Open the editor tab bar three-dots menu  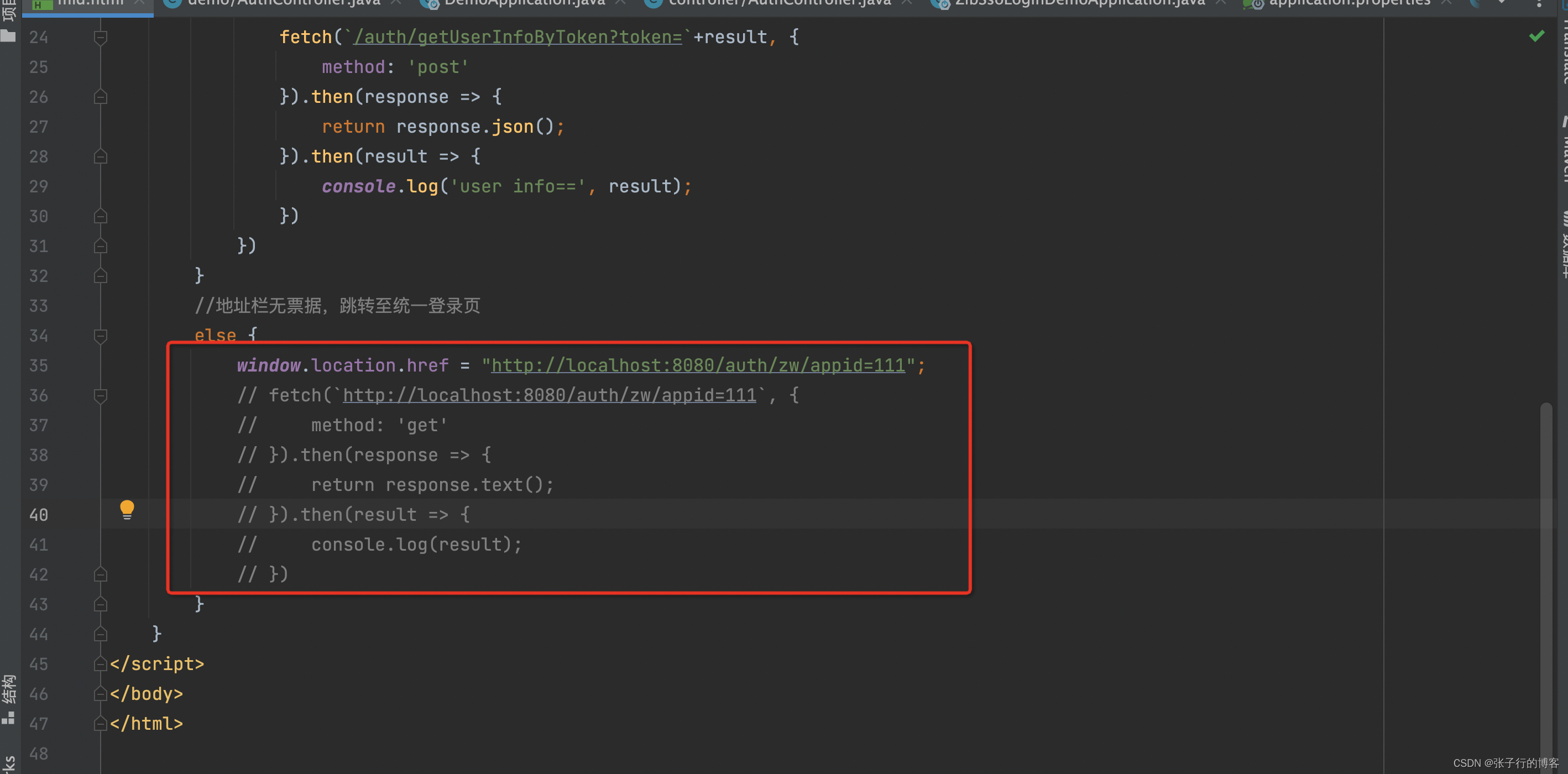(x=1539, y=4)
